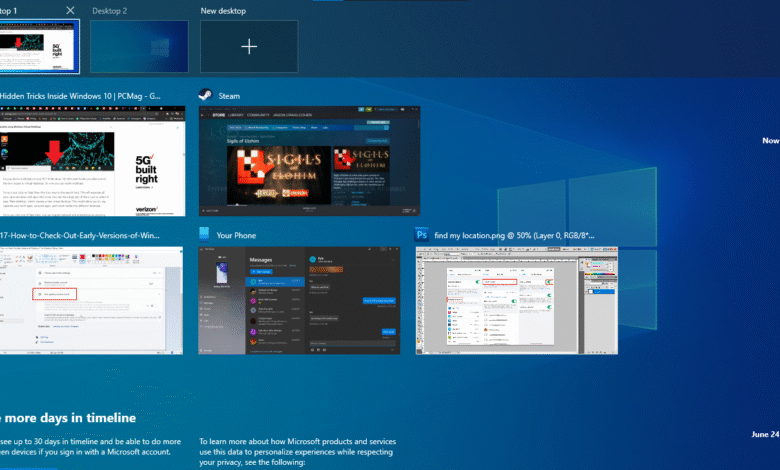The width and height of the screenshot is (780, 470).
Task: Click the Your Phone app icon
Action: pos(205,235)
